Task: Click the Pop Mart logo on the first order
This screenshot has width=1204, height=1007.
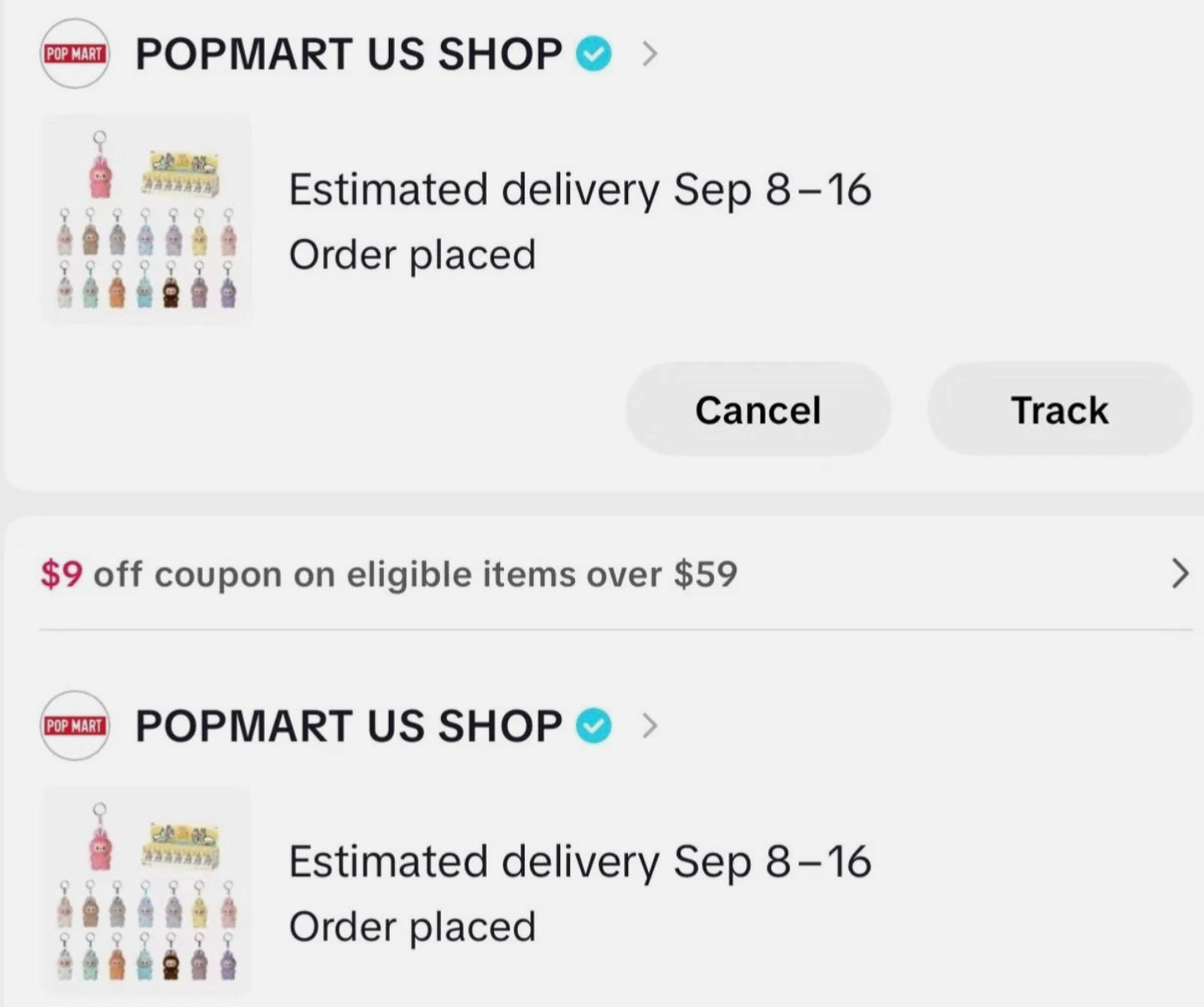Action: pos(74,54)
